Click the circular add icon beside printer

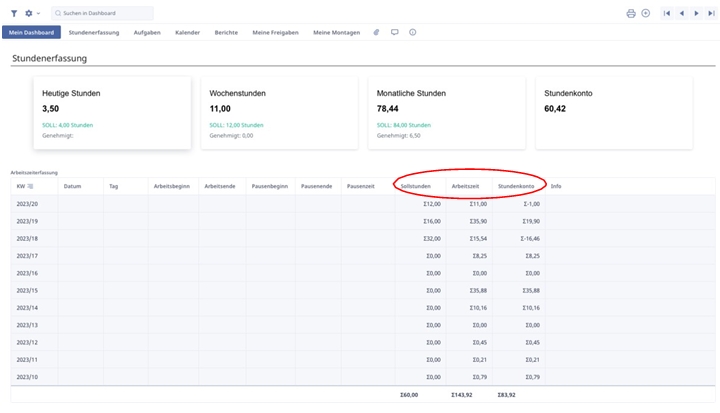[x=645, y=13]
